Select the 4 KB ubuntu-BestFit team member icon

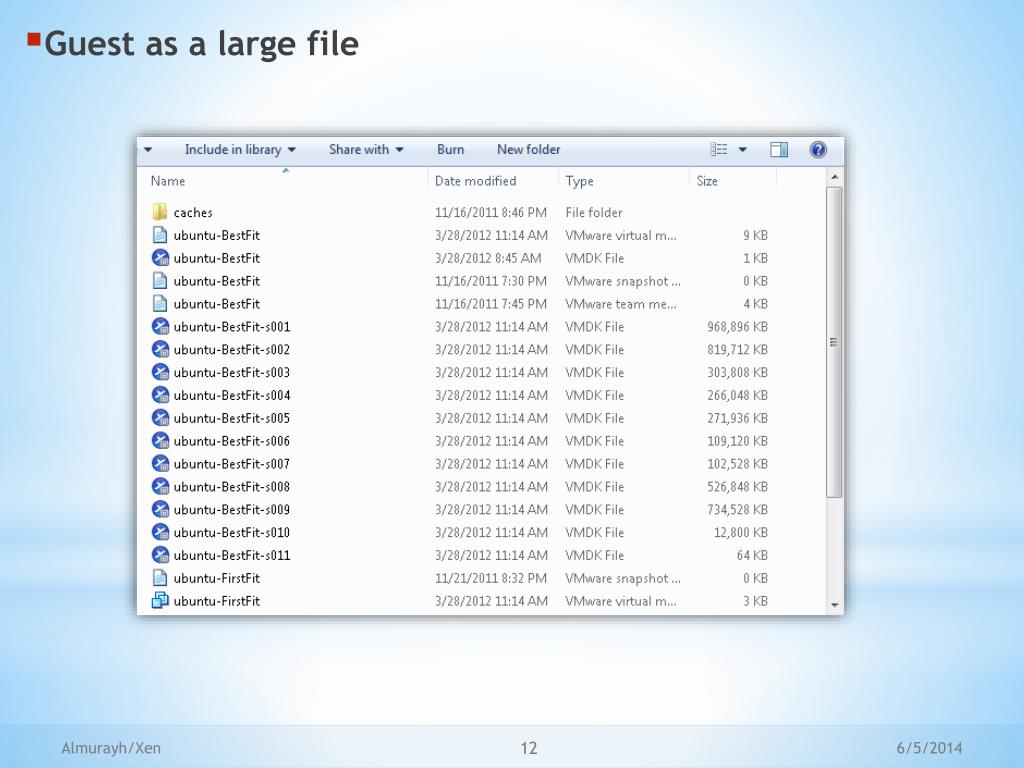click(160, 304)
